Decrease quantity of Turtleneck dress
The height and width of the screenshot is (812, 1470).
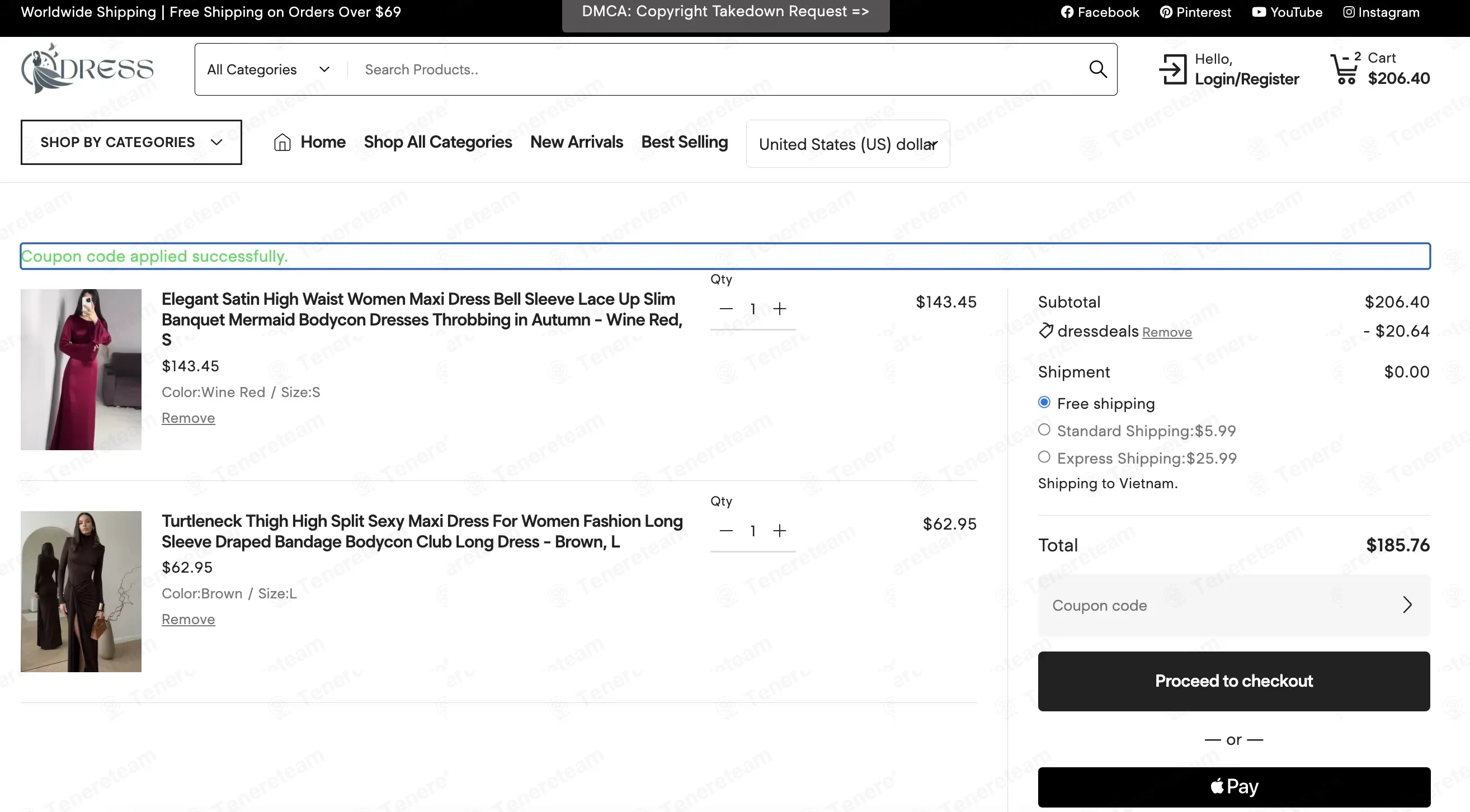point(726,531)
